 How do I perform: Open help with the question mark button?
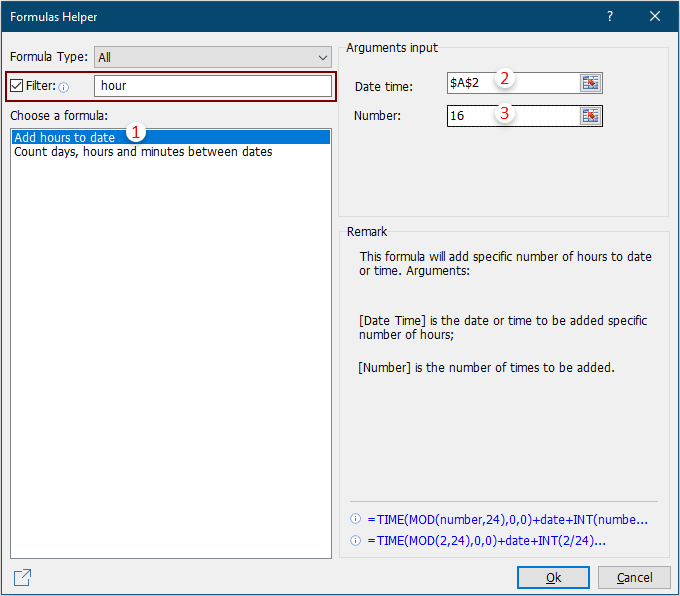click(610, 16)
